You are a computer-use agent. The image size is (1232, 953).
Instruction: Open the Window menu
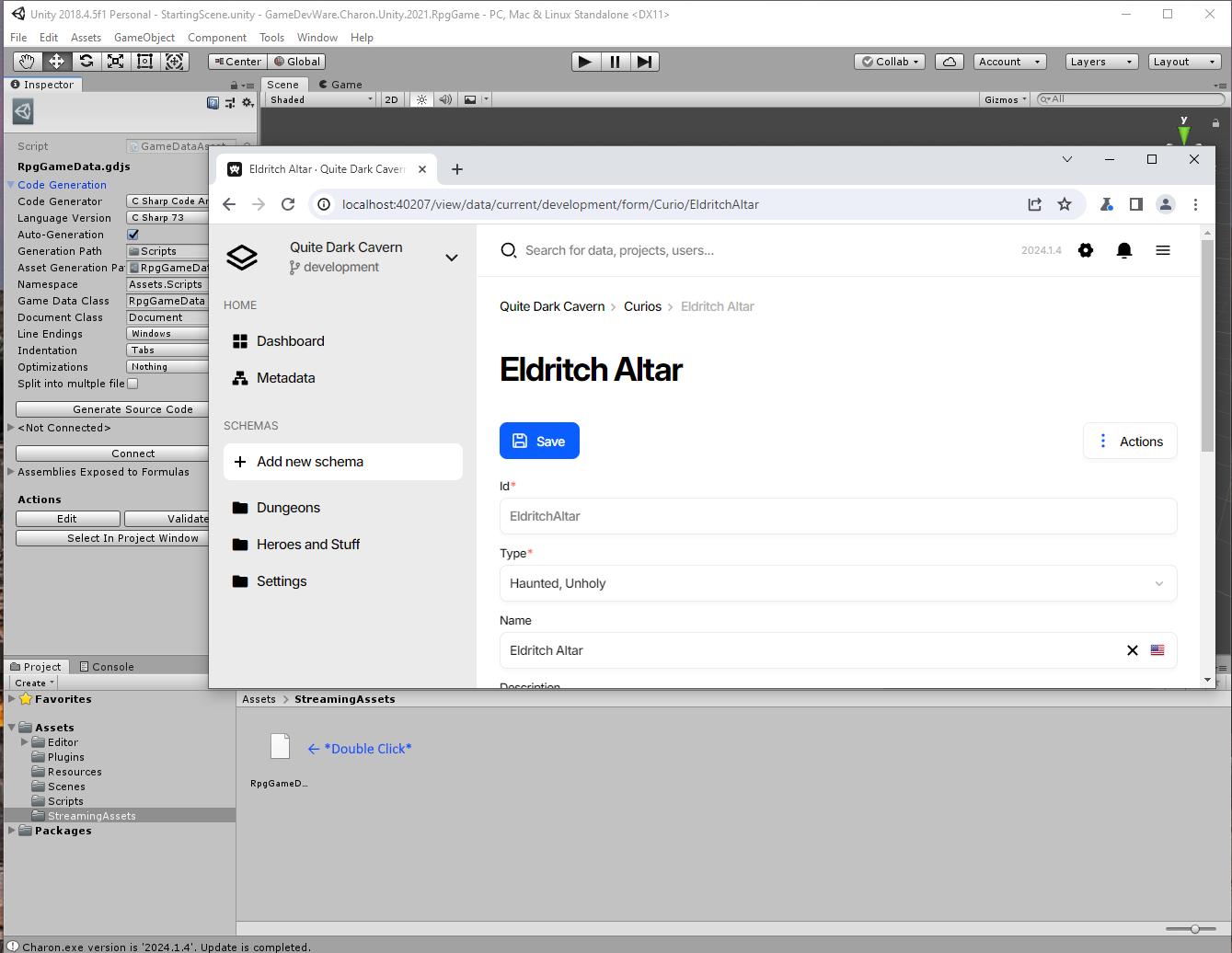317,38
